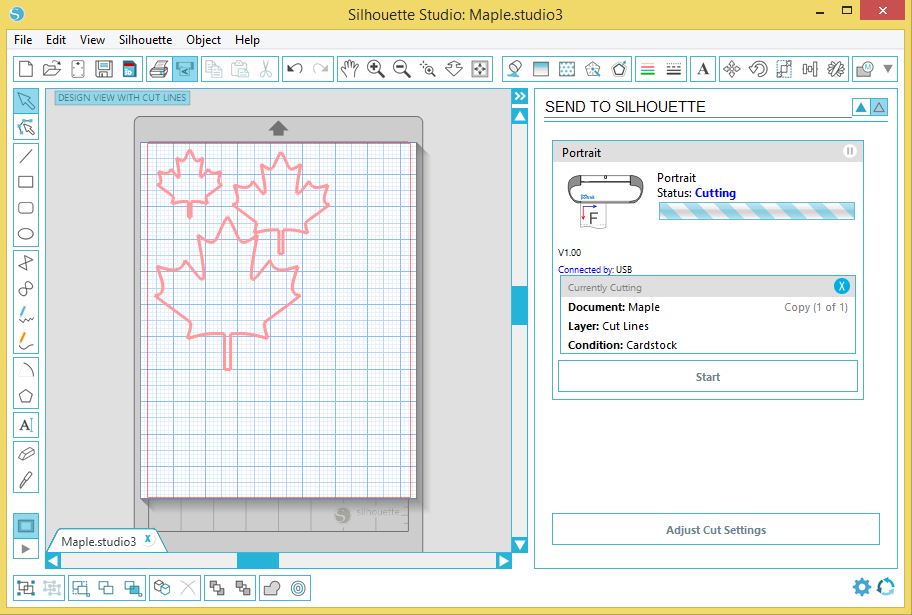Image resolution: width=912 pixels, height=615 pixels.
Task: Click the Offset concentric circles icon
Action: coord(298,588)
